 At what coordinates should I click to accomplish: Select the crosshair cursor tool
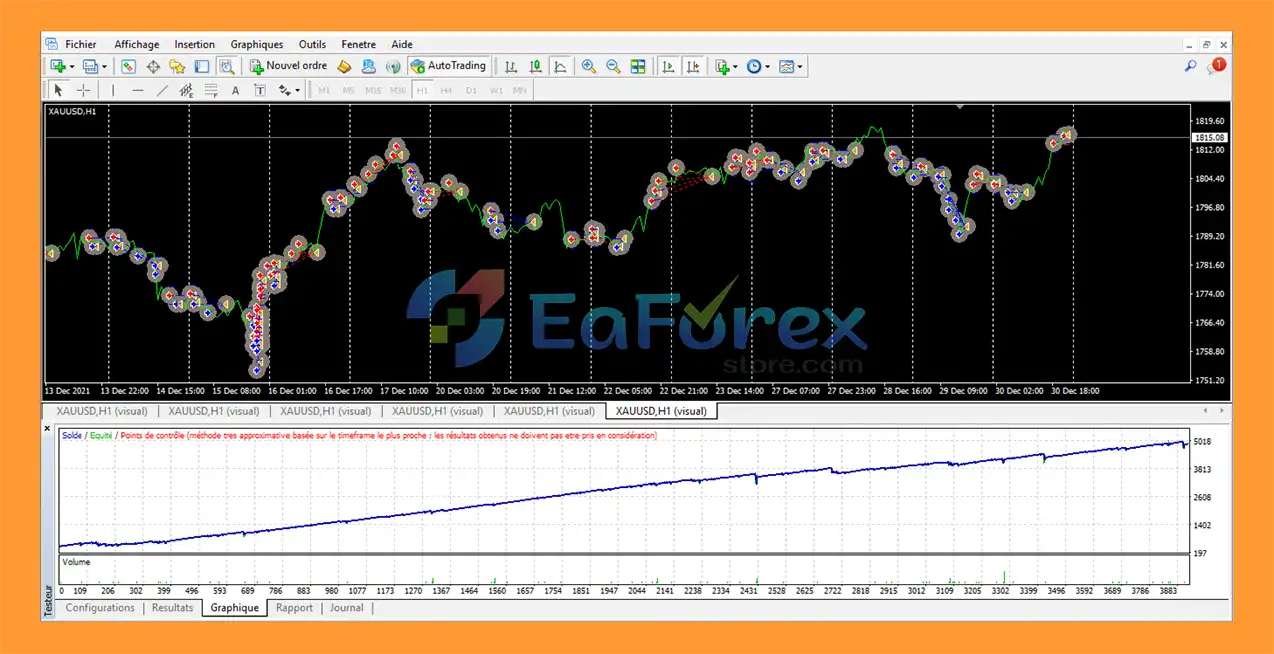[83, 91]
